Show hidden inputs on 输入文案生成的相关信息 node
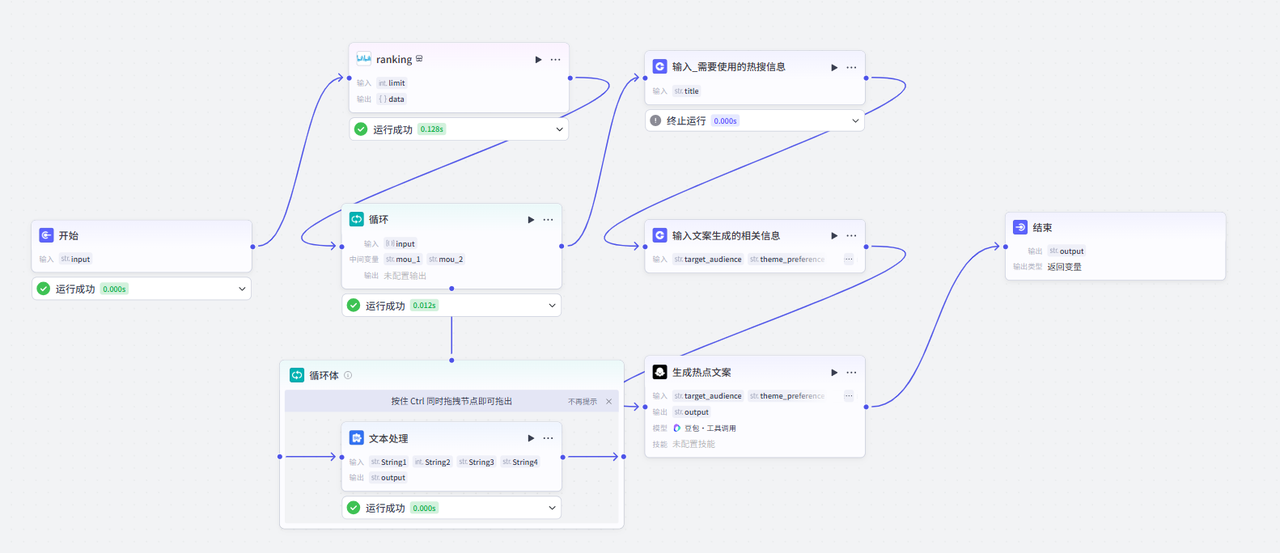Screen dimensions: 1280x553 [x=848, y=259]
